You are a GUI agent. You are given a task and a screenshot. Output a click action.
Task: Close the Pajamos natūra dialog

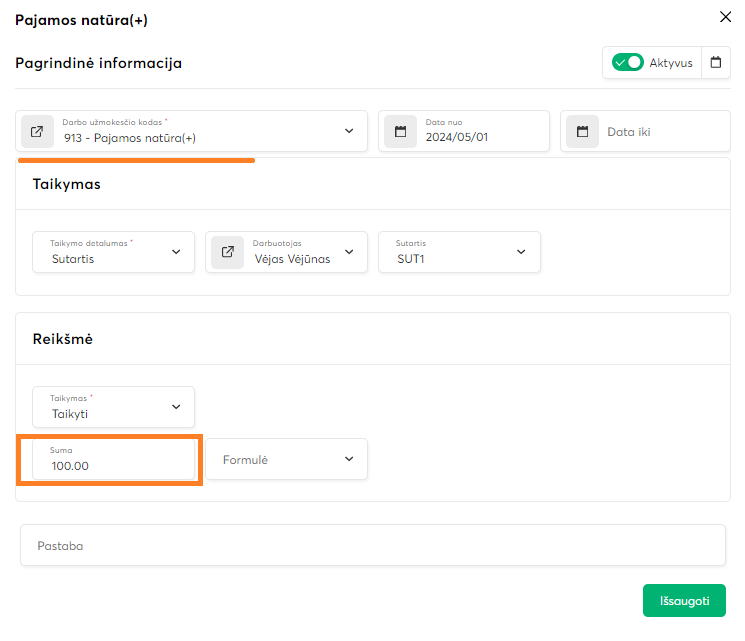point(725,16)
